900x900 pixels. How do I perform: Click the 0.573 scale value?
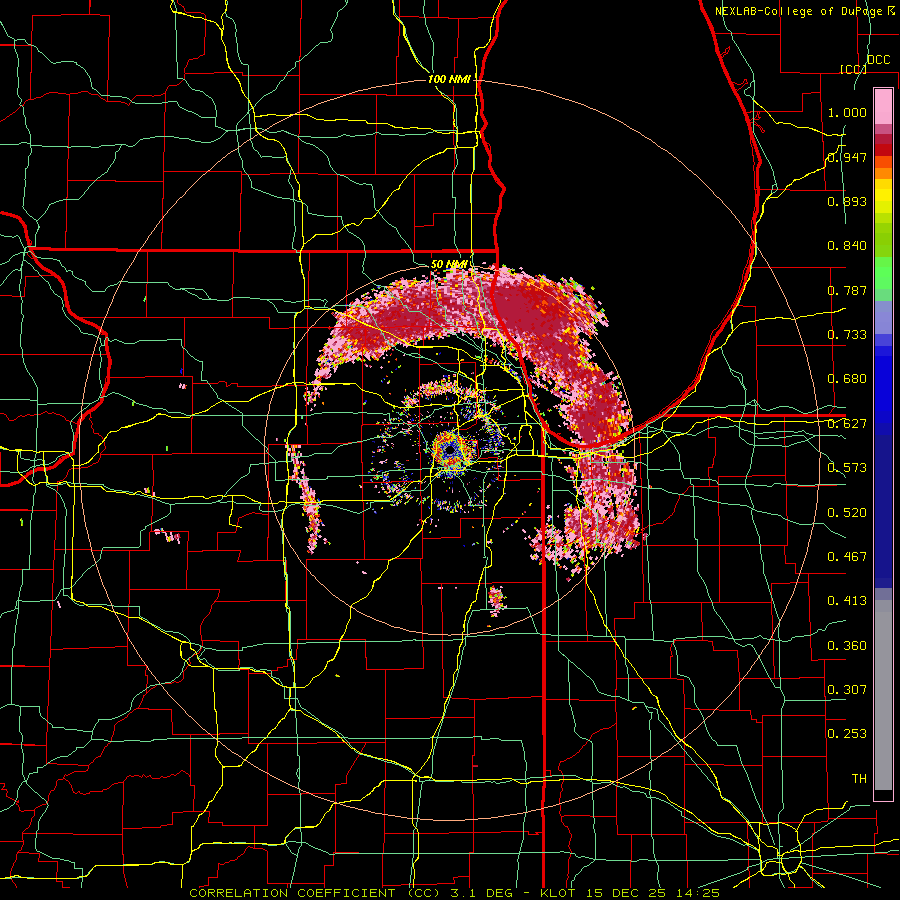(847, 468)
